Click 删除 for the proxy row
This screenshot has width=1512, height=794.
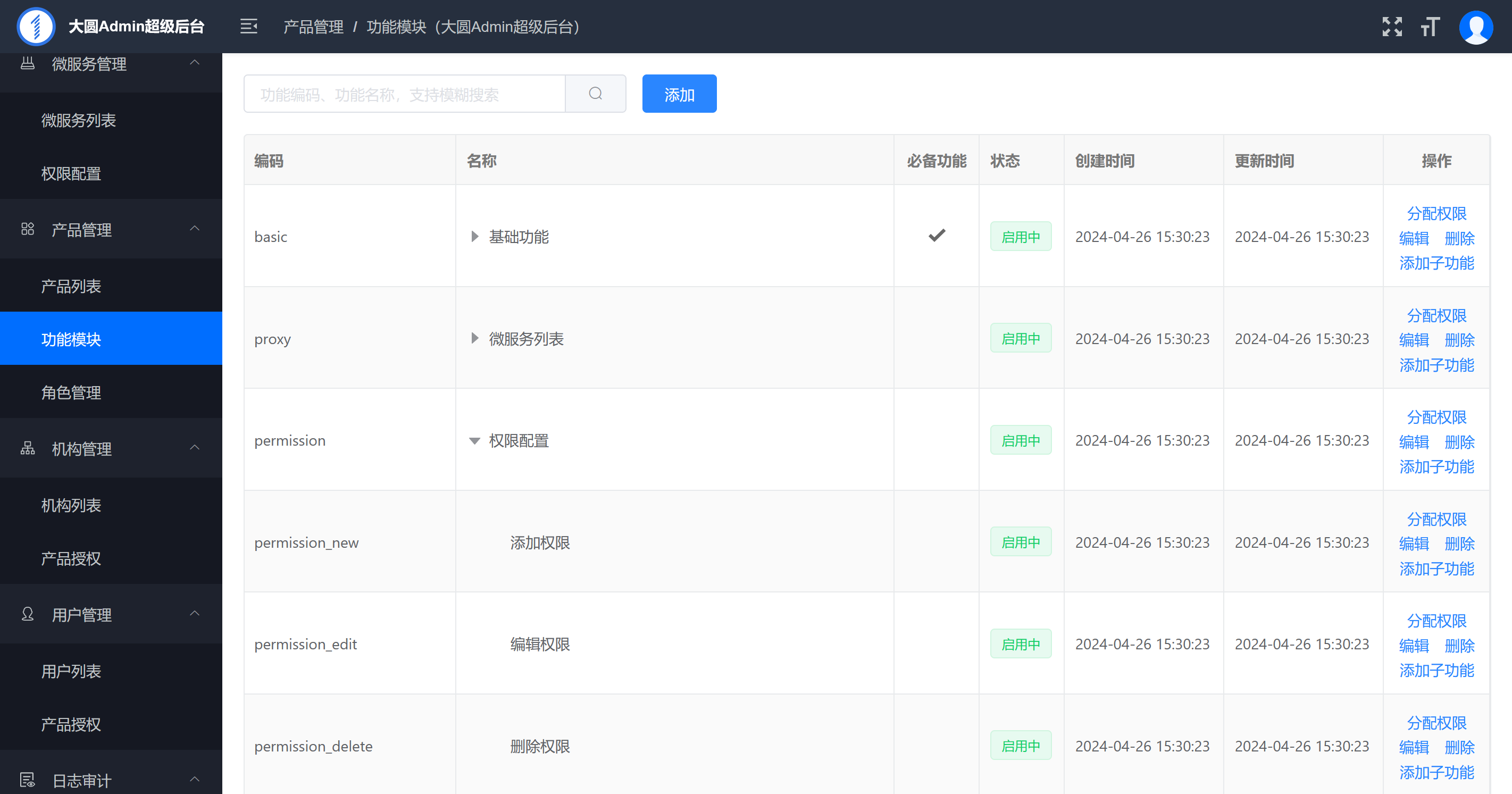[x=1459, y=340]
